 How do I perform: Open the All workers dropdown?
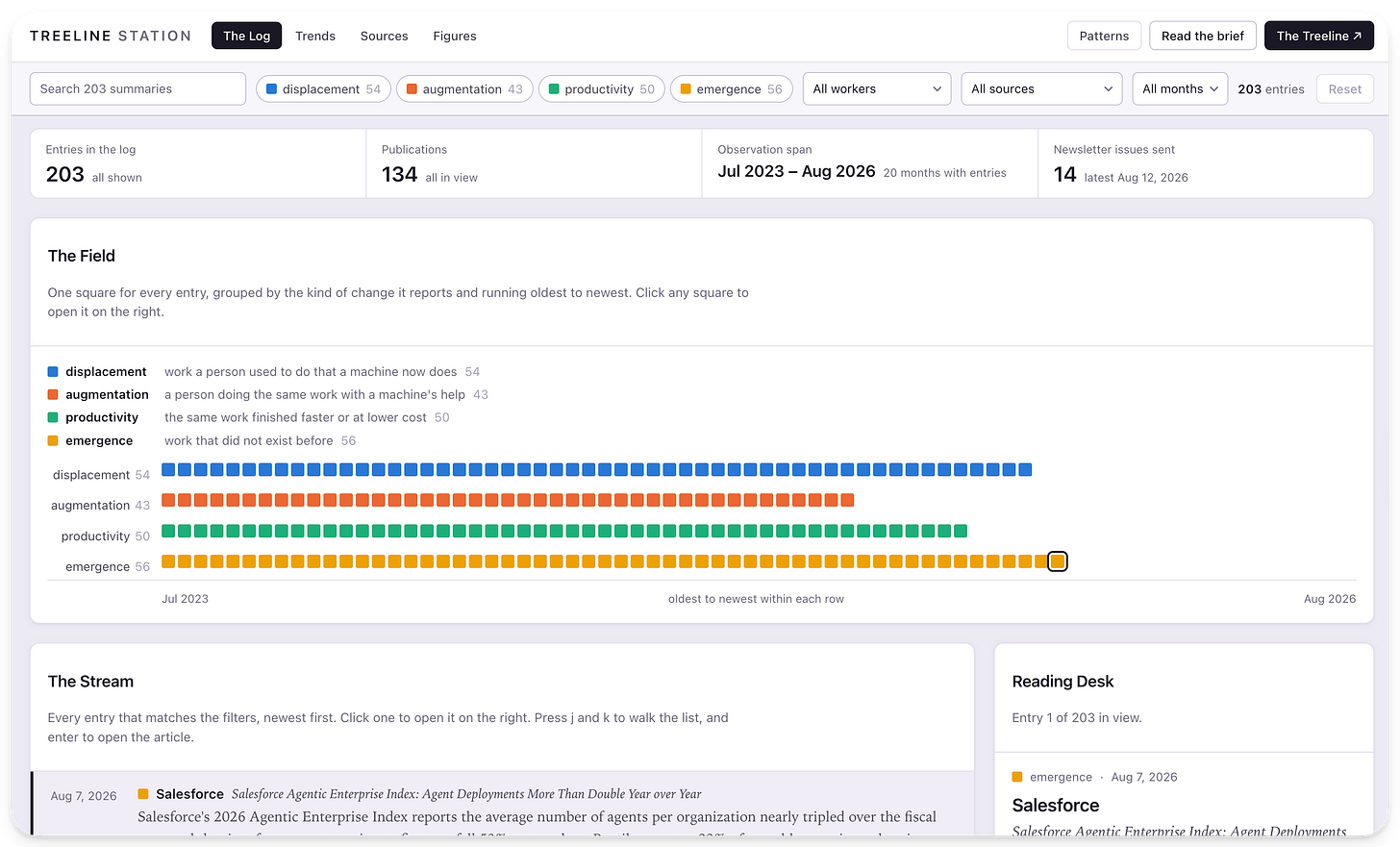pyautogui.click(x=877, y=89)
